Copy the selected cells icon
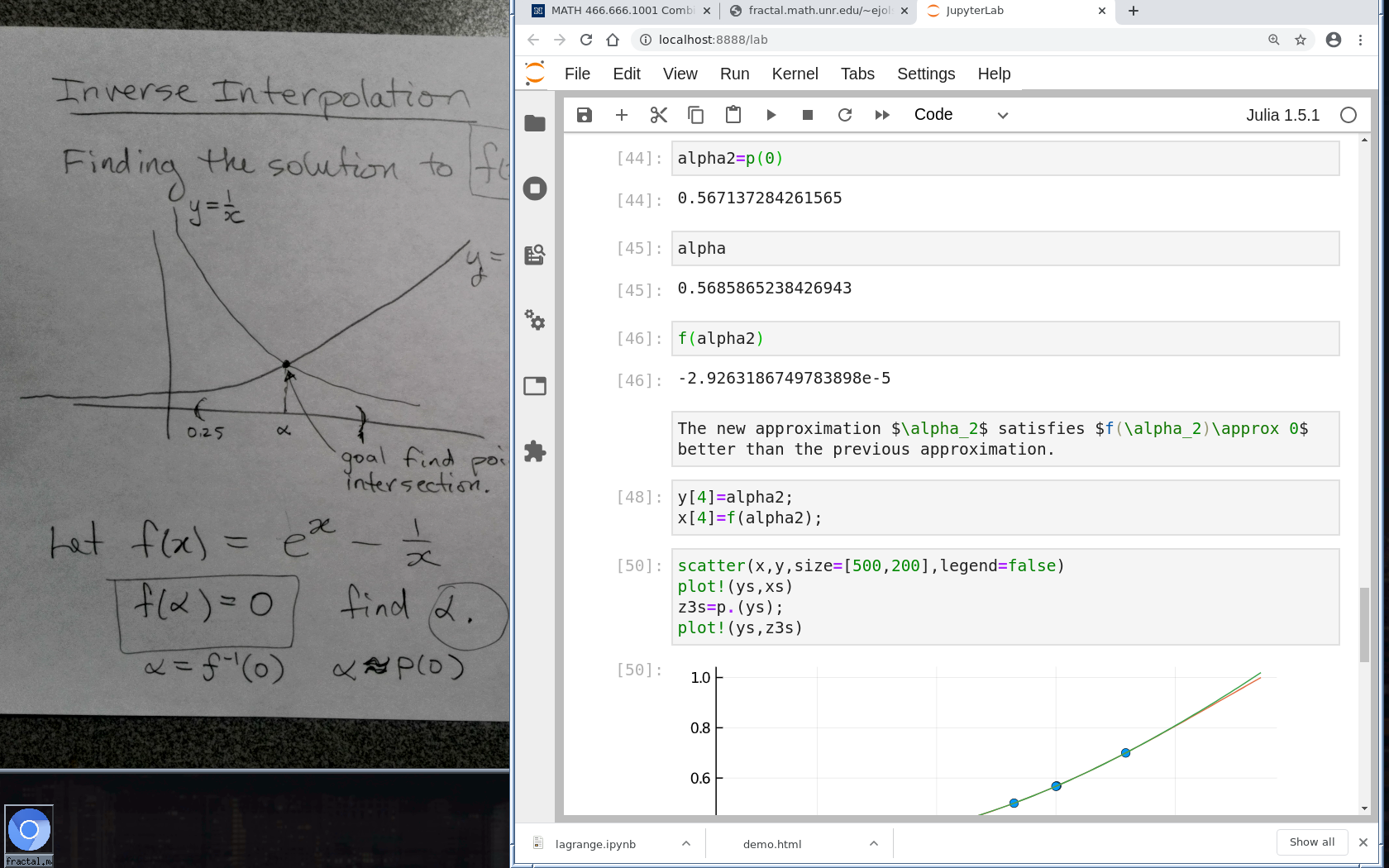 [x=696, y=115]
